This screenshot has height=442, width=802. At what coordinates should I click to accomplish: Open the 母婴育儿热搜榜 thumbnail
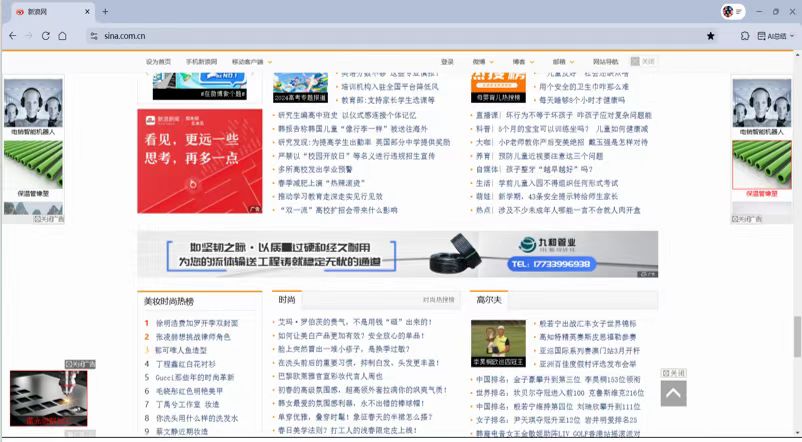(x=498, y=87)
